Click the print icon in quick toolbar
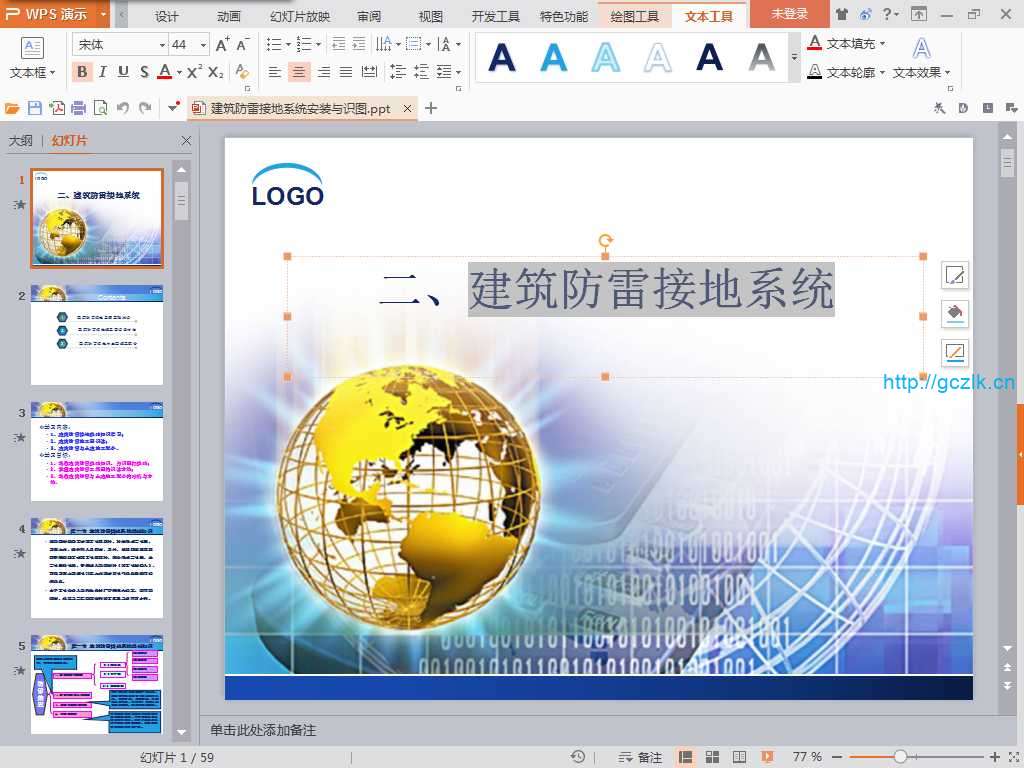 click(x=78, y=108)
